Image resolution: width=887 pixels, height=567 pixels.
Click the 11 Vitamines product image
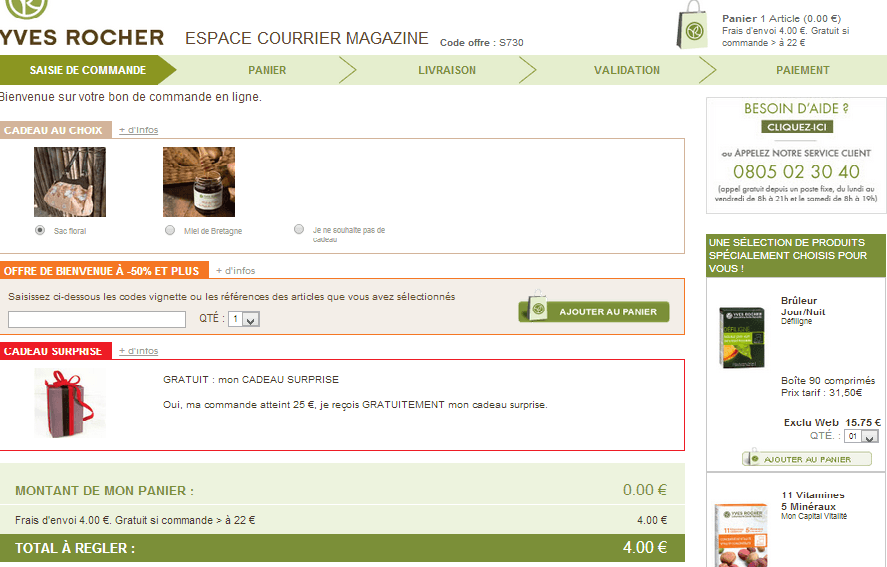coord(741,530)
